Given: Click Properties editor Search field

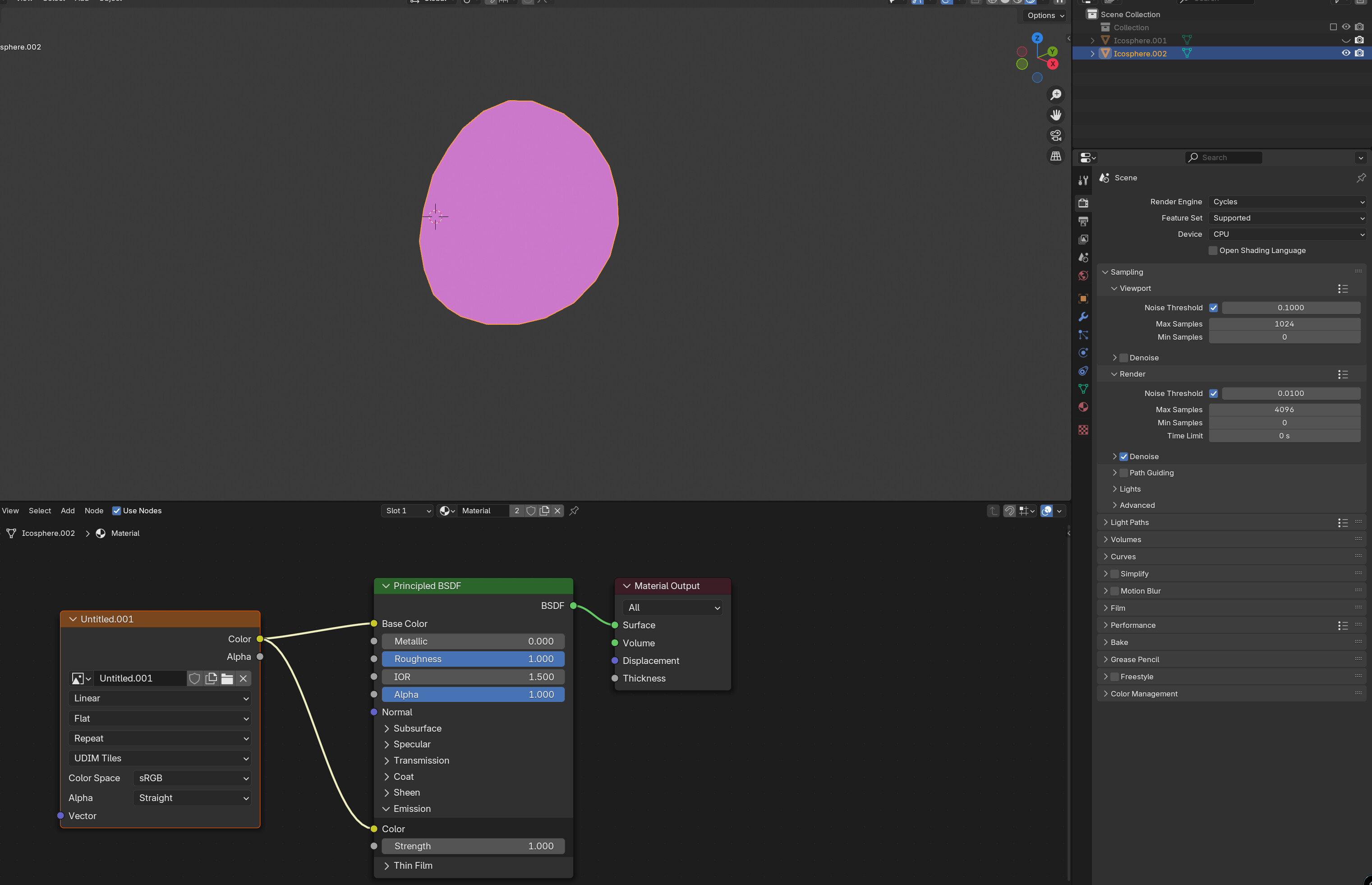Looking at the screenshot, I should [1224, 157].
